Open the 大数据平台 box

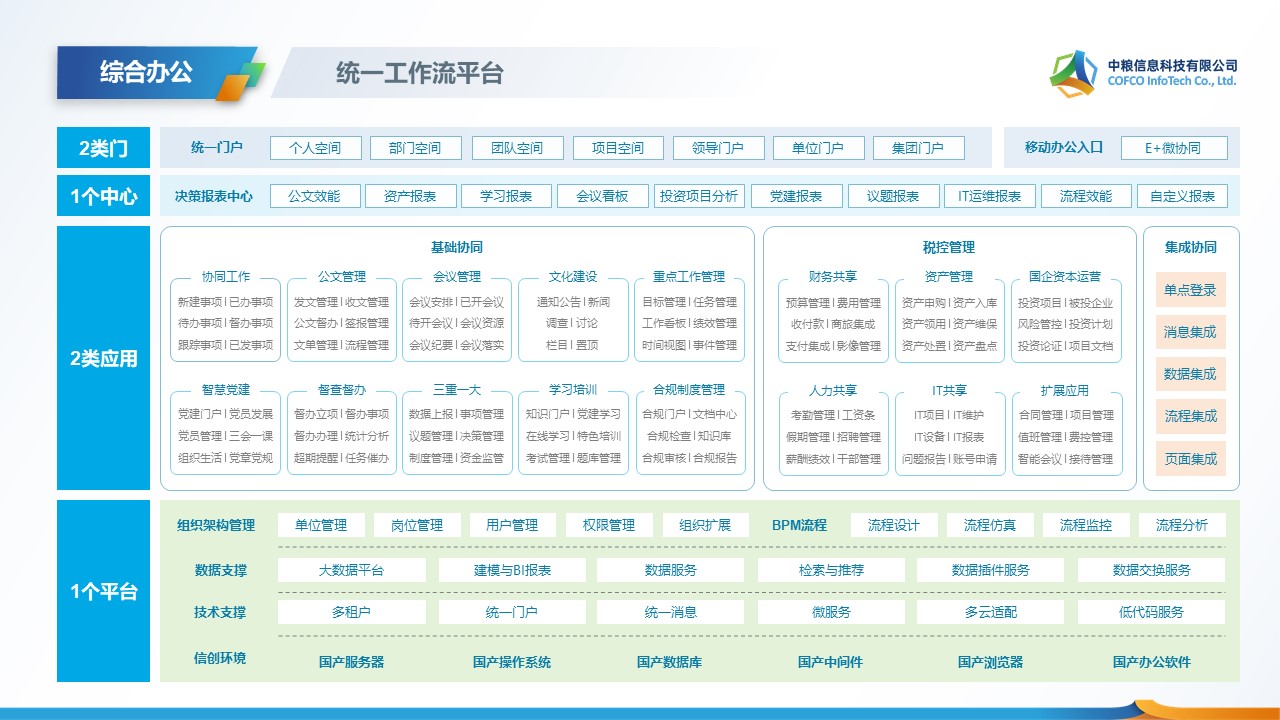point(351,570)
